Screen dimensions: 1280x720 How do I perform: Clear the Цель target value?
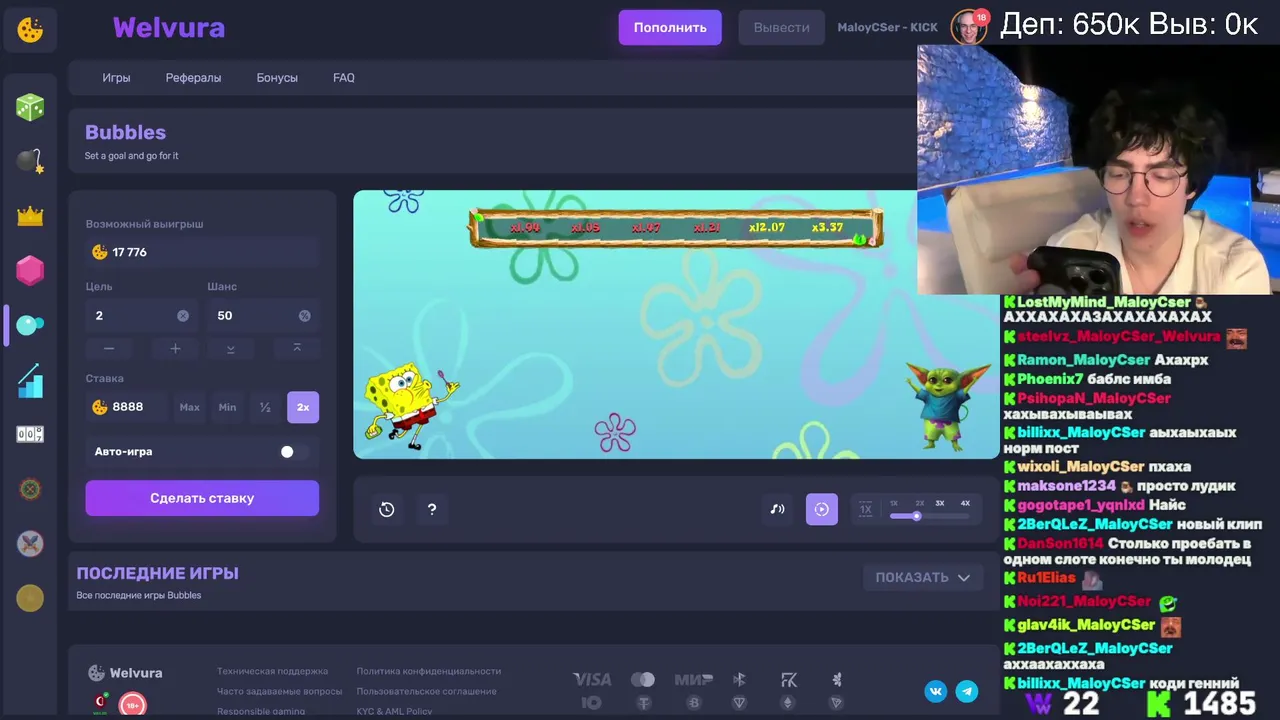point(183,316)
